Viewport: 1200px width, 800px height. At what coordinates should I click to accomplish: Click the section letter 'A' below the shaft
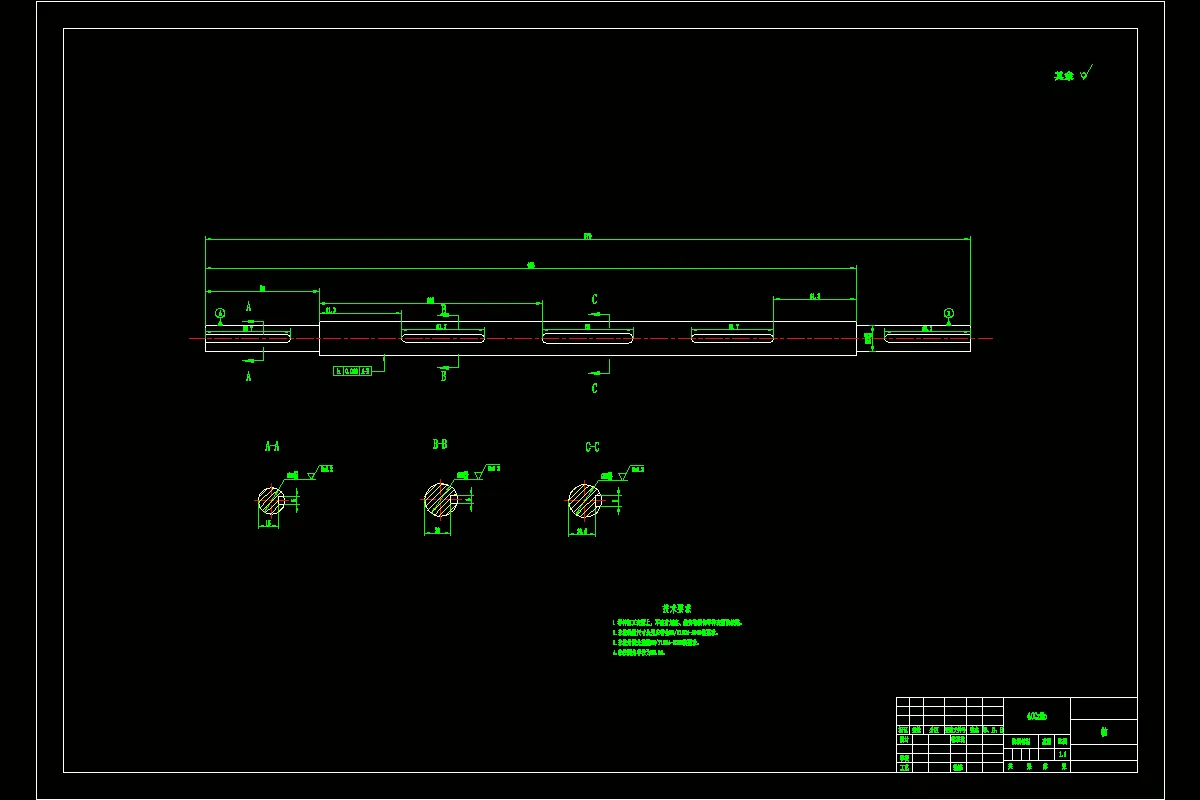click(249, 377)
